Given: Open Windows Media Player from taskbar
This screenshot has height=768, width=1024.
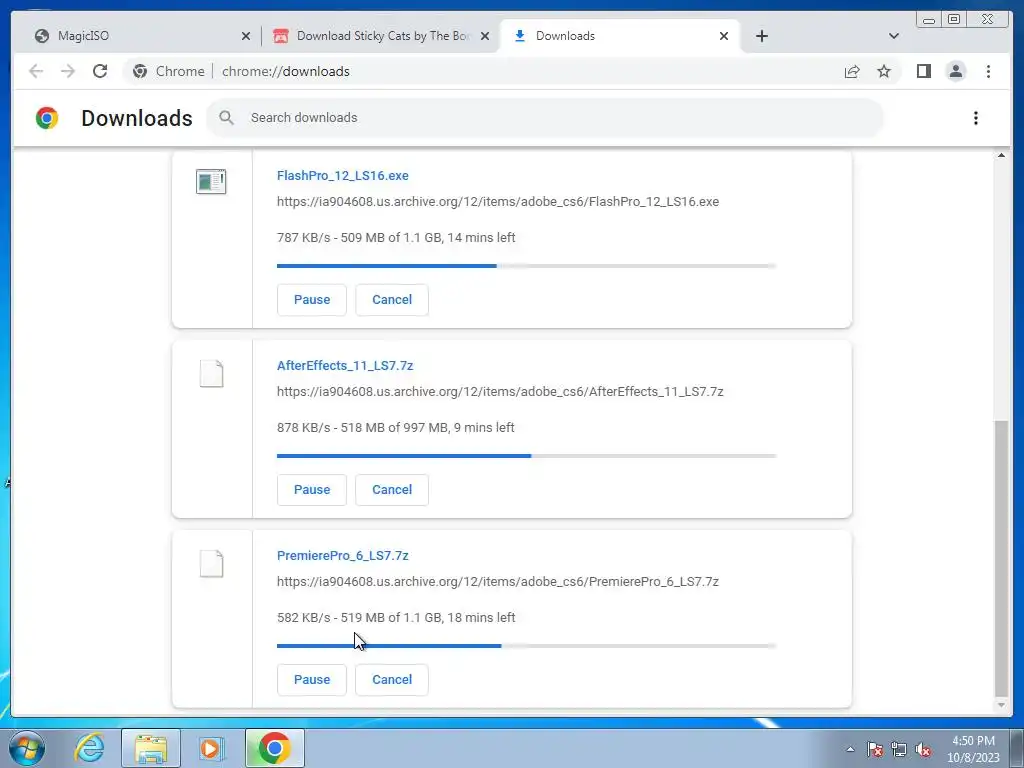Looking at the screenshot, I should click(x=212, y=748).
